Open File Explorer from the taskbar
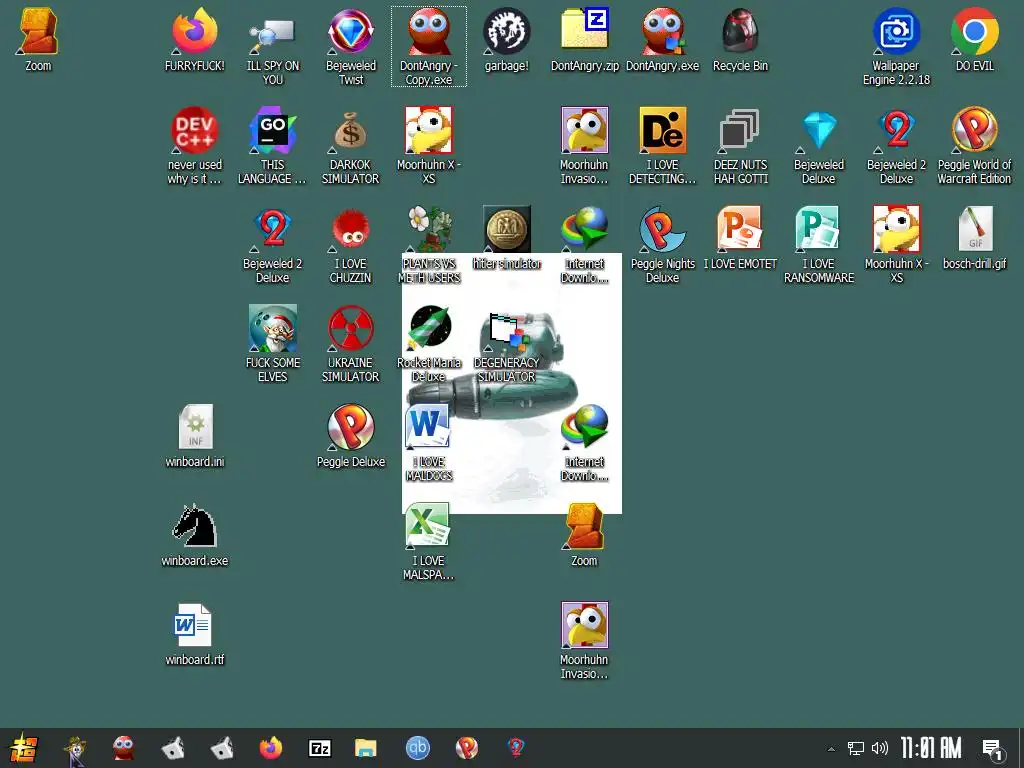Viewport: 1024px width, 768px height. click(366, 748)
